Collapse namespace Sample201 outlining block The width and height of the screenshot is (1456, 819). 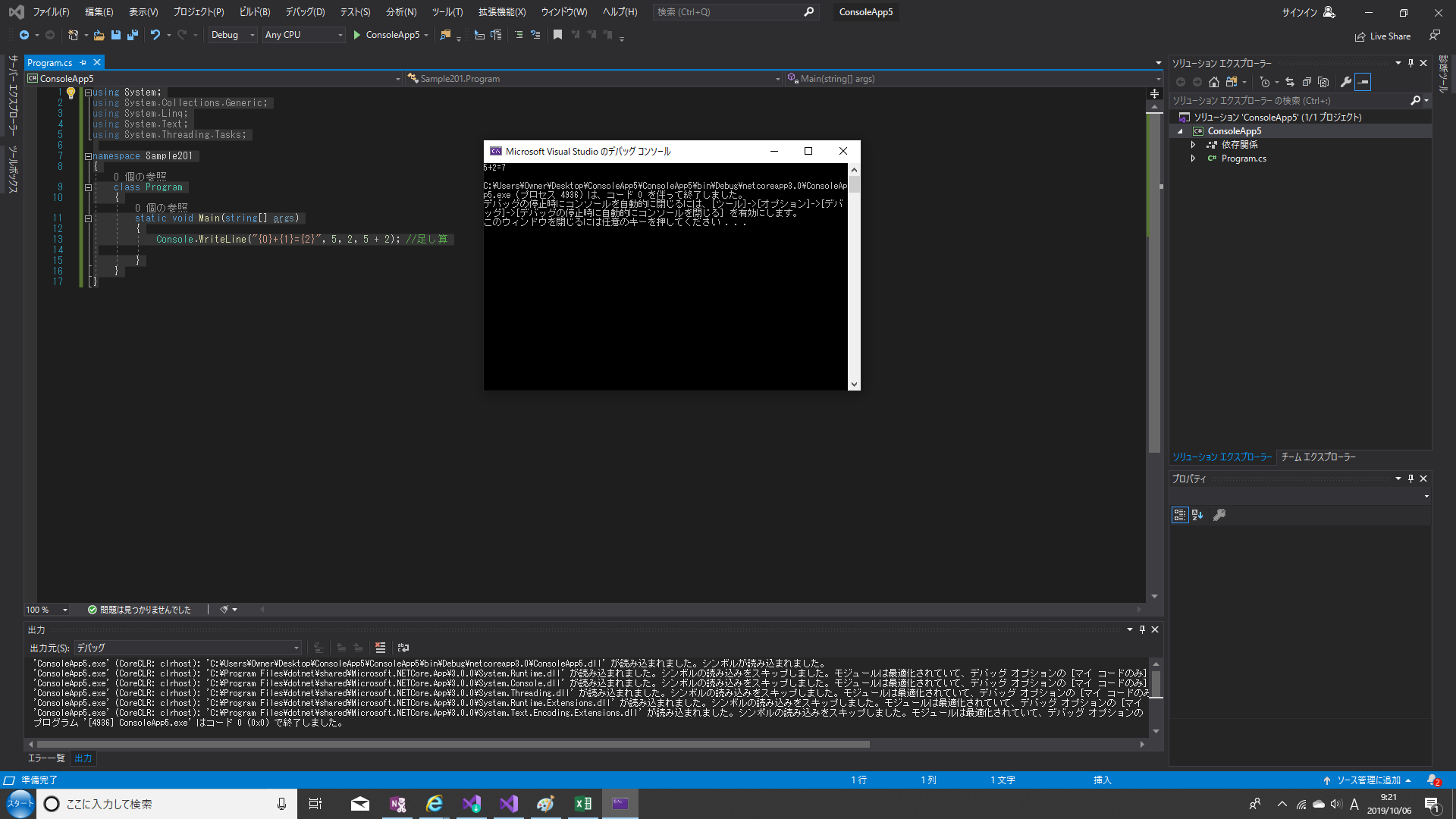88,156
